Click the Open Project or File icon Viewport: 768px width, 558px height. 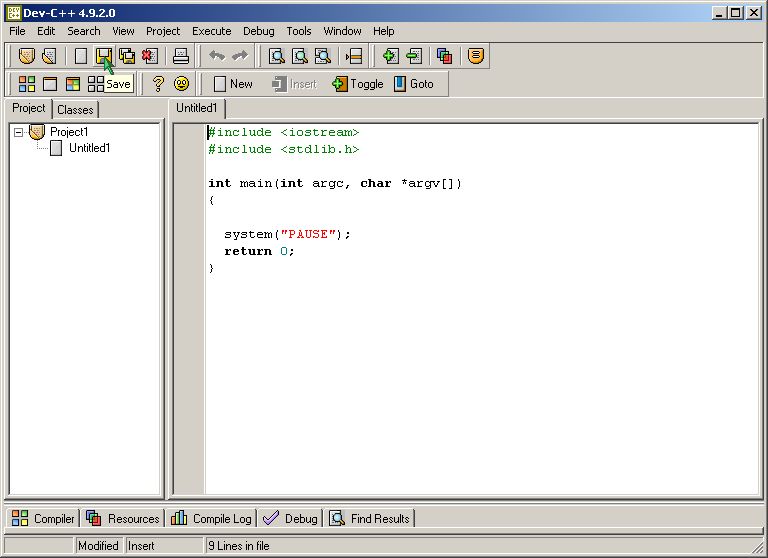point(49,56)
